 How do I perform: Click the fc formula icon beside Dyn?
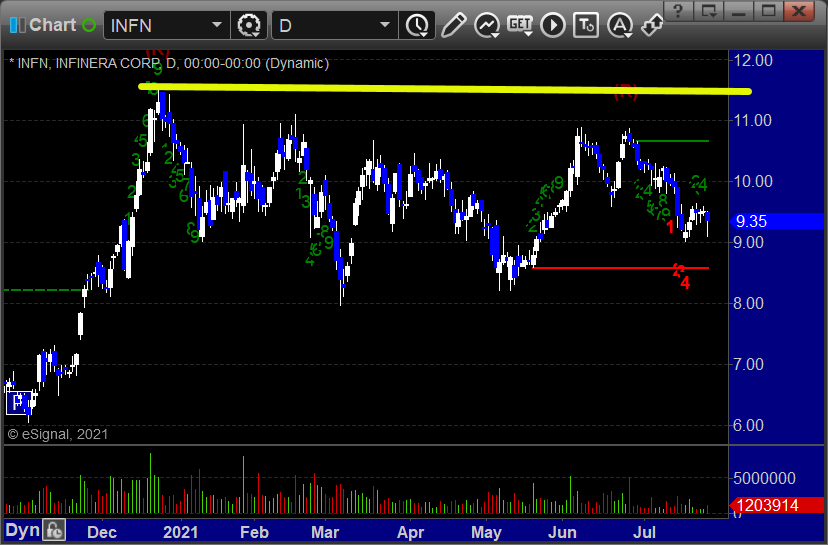pos(54,530)
